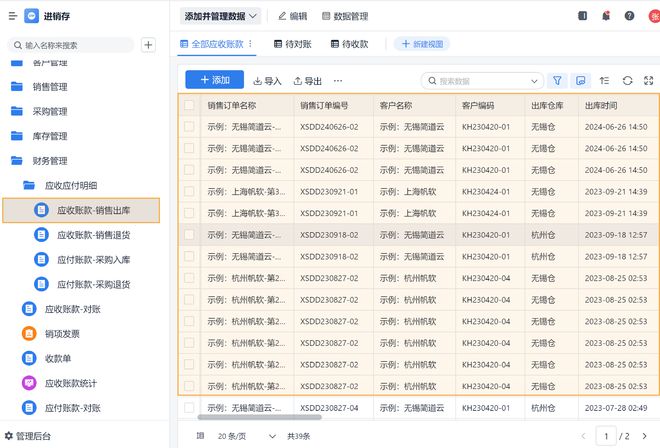Click 新建视图 button
The image size is (660, 448).
click(422, 44)
